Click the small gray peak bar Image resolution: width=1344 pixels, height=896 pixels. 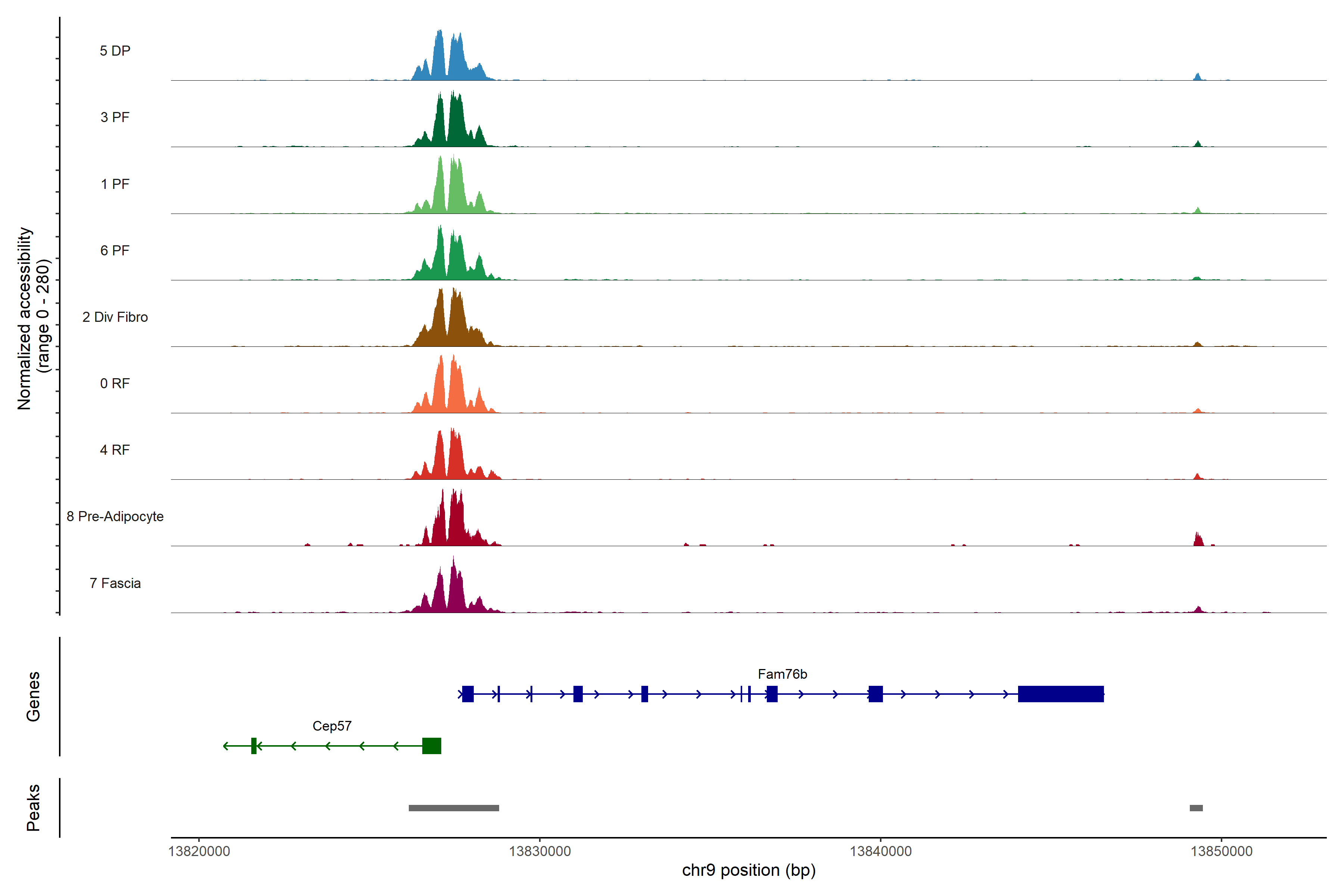click(x=1196, y=808)
